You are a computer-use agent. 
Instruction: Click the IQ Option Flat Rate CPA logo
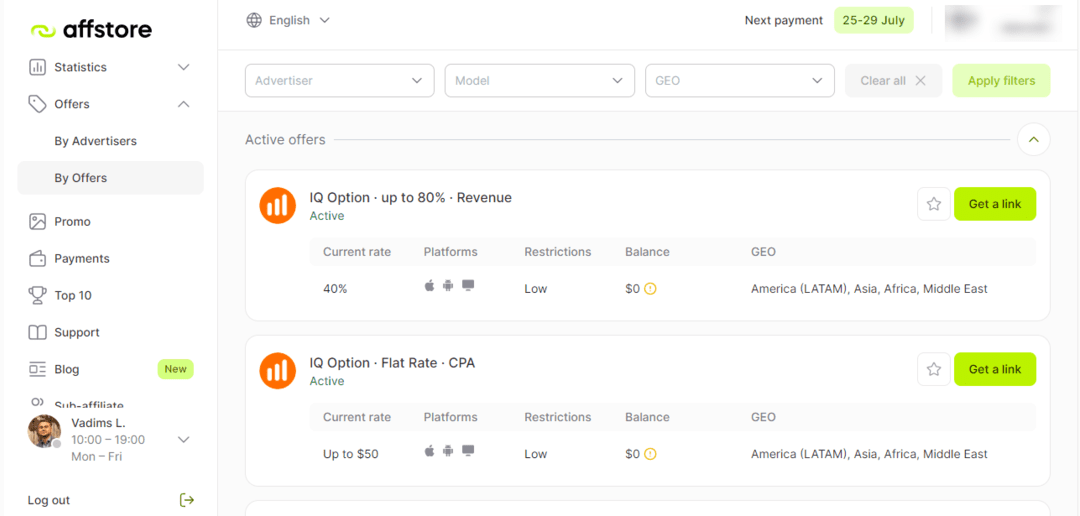(277, 370)
